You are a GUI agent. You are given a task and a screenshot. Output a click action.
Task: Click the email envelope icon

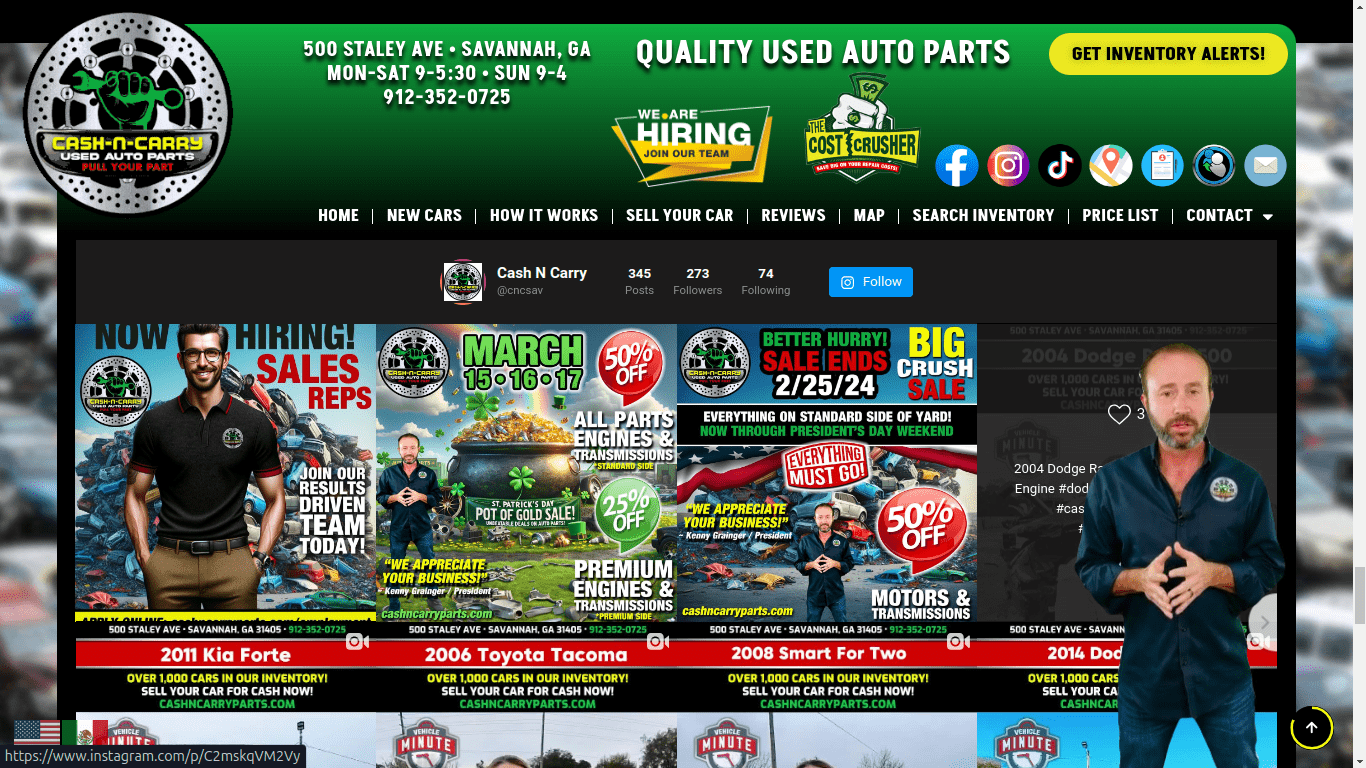pos(1265,165)
